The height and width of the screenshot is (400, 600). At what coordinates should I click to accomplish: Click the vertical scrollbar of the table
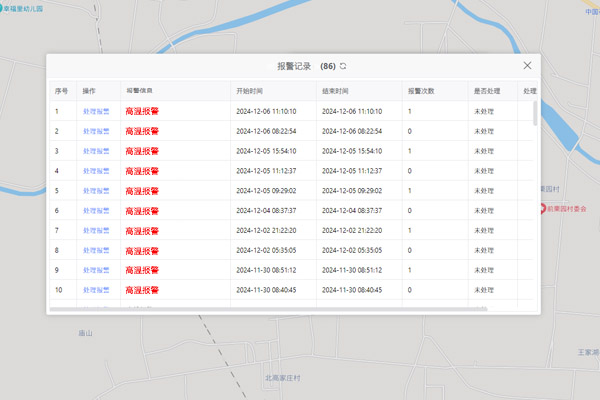tap(535, 113)
